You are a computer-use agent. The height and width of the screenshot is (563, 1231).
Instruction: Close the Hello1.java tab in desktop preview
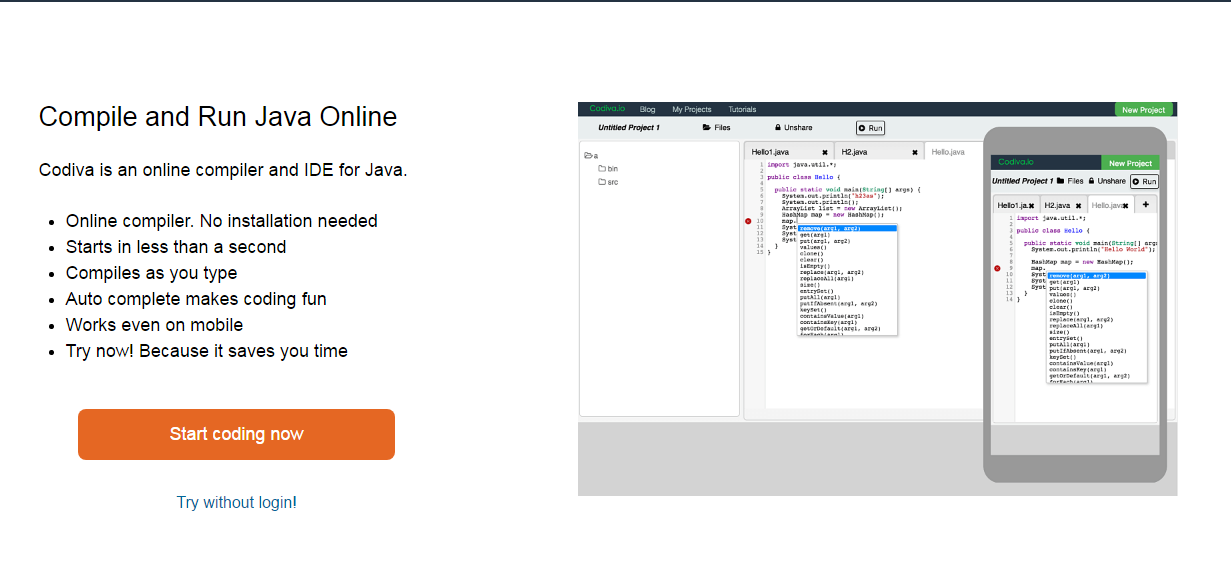(x=824, y=153)
